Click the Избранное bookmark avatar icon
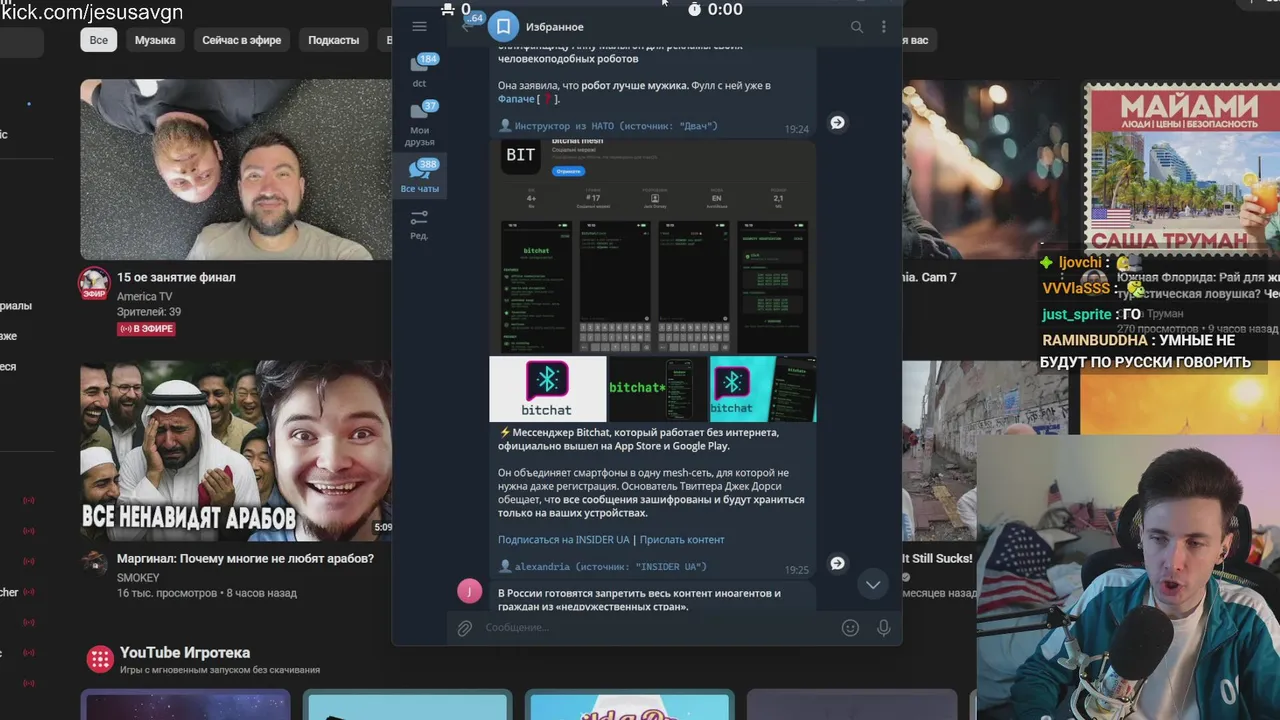The image size is (1280, 720). [x=503, y=27]
